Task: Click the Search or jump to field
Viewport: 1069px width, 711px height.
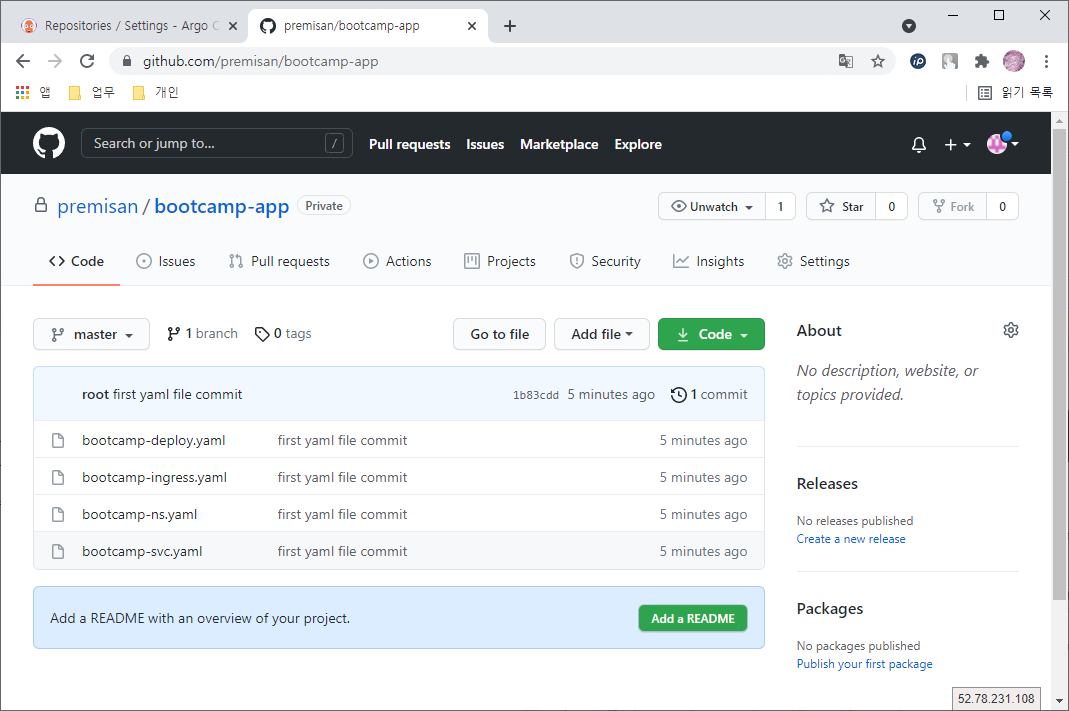Action: tap(217, 143)
